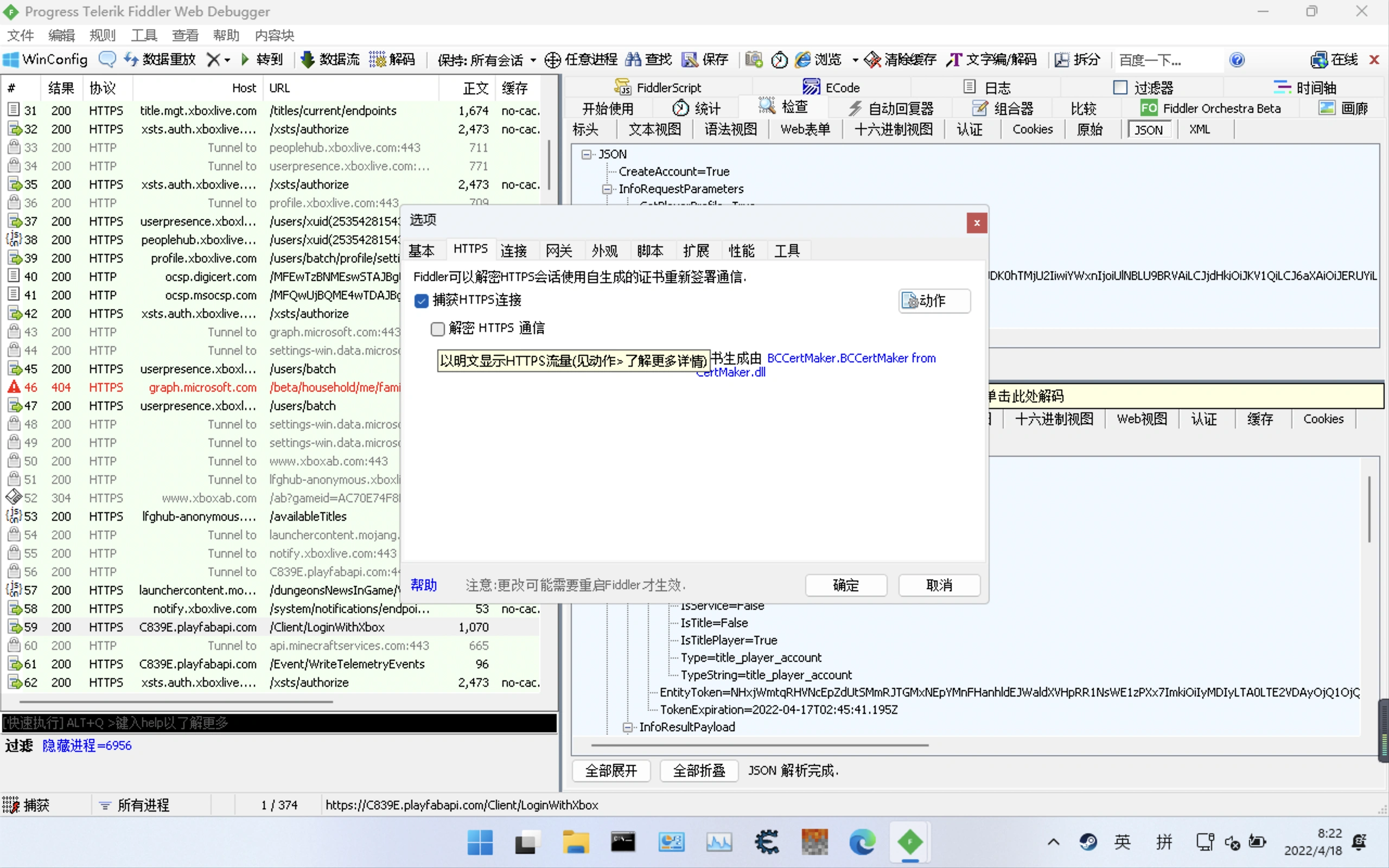The image size is (1389, 868).
Task: Click the 确定 button in options dialog
Action: click(x=845, y=585)
